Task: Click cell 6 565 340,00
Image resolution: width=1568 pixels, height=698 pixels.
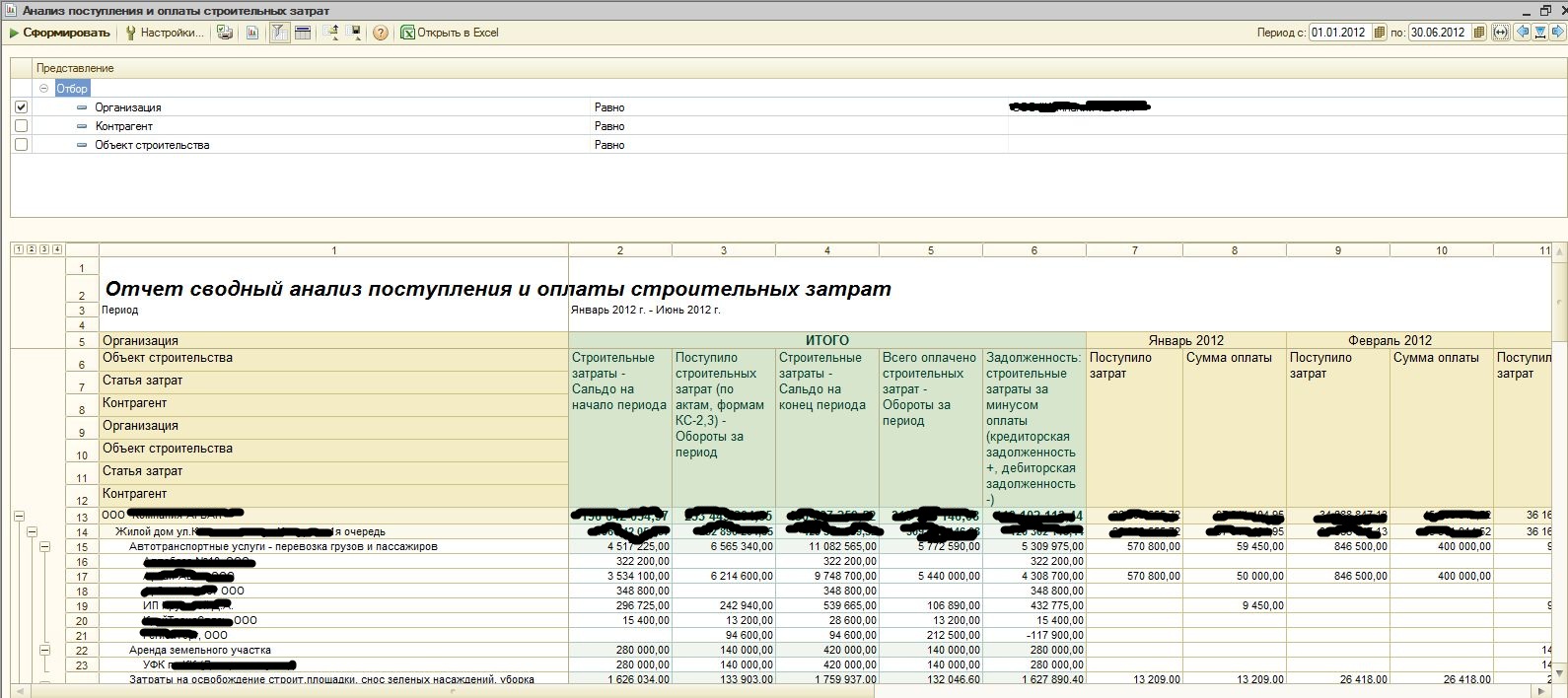Action: tap(724, 546)
